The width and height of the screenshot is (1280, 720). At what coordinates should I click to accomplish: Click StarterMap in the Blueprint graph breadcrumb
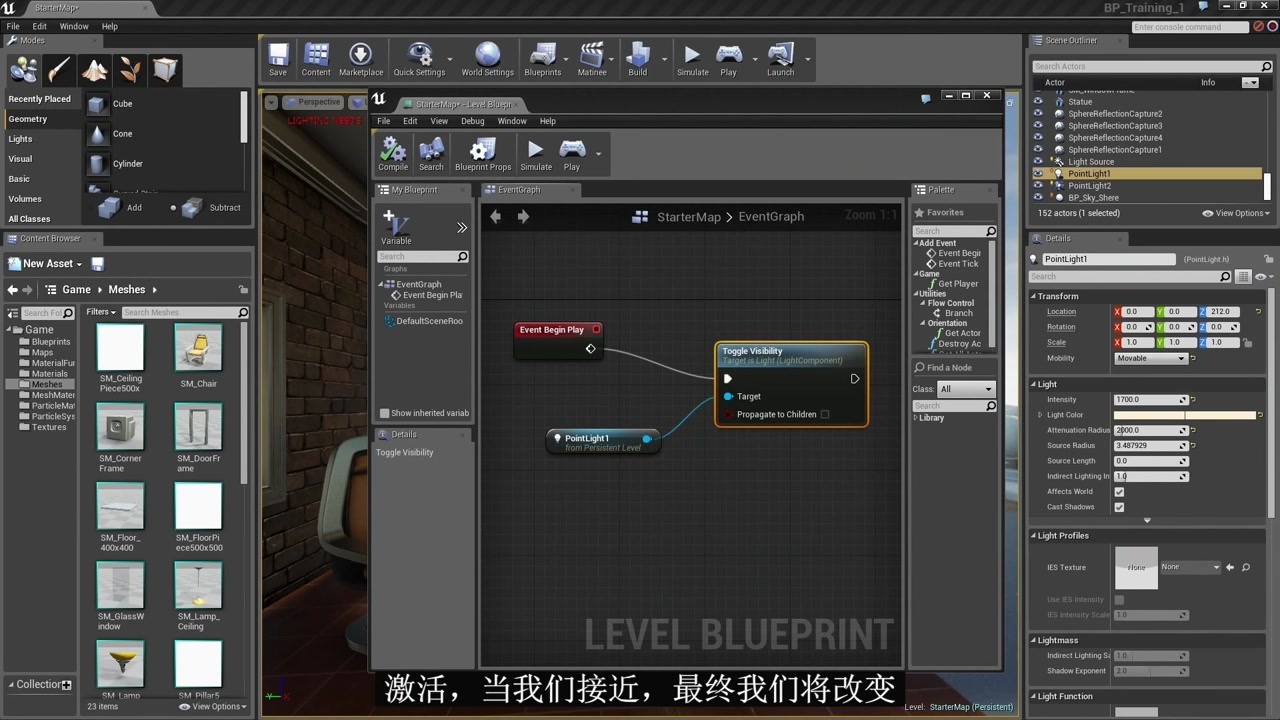tap(689, 216)
